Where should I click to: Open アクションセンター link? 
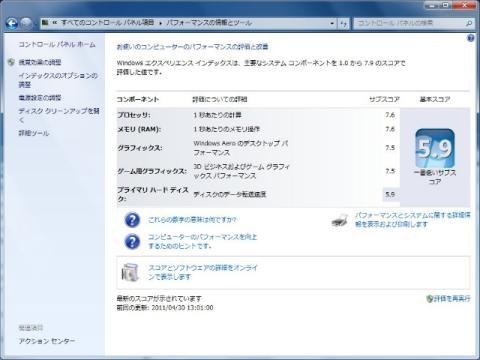click(x=47, y=341)
